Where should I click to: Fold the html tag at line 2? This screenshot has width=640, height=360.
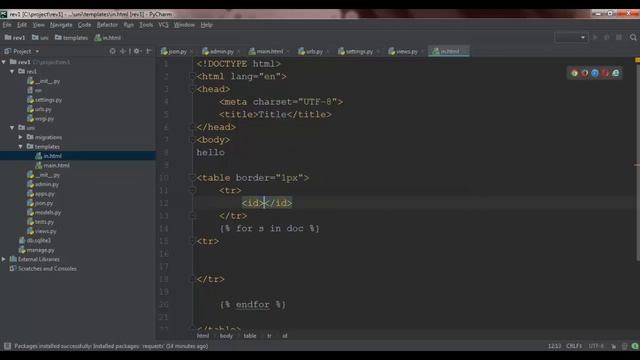click(x=192, y=76)
